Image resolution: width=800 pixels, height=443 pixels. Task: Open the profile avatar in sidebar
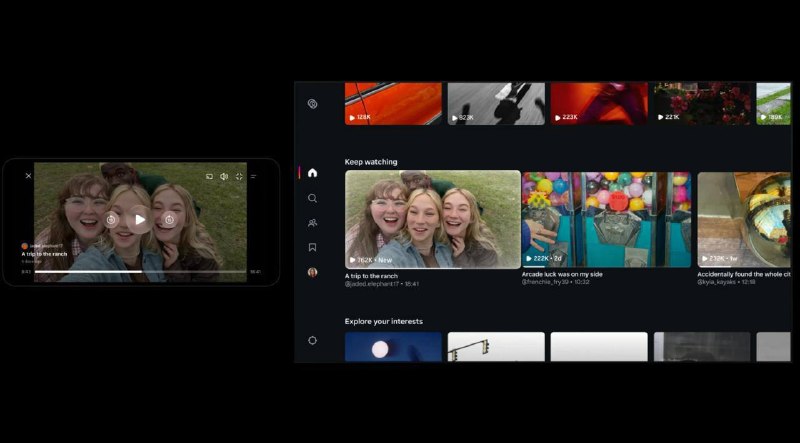[x=312, y=272]
